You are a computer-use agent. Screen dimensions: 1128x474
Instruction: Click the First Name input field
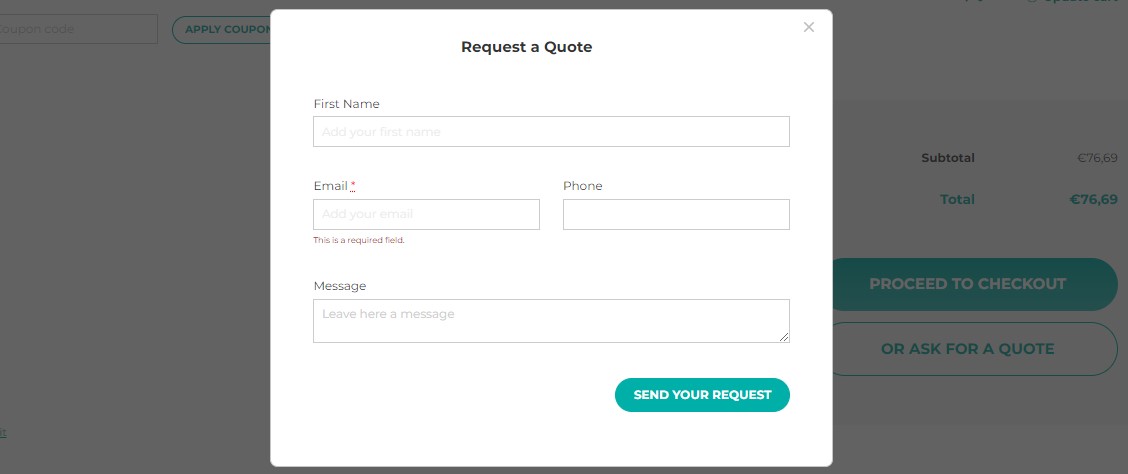click(x=551, y=132)
